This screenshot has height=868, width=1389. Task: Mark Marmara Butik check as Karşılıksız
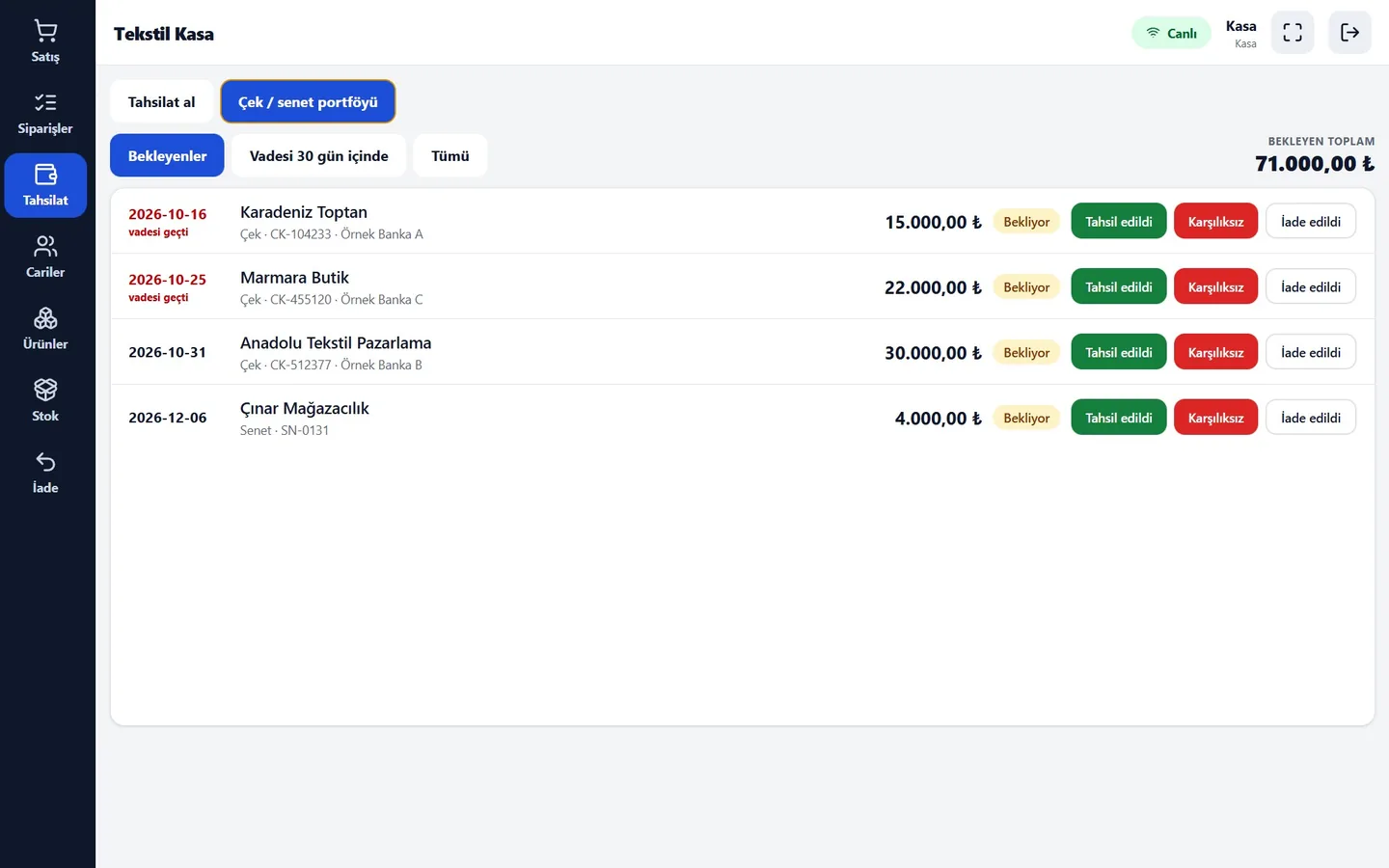point(1215,287)
